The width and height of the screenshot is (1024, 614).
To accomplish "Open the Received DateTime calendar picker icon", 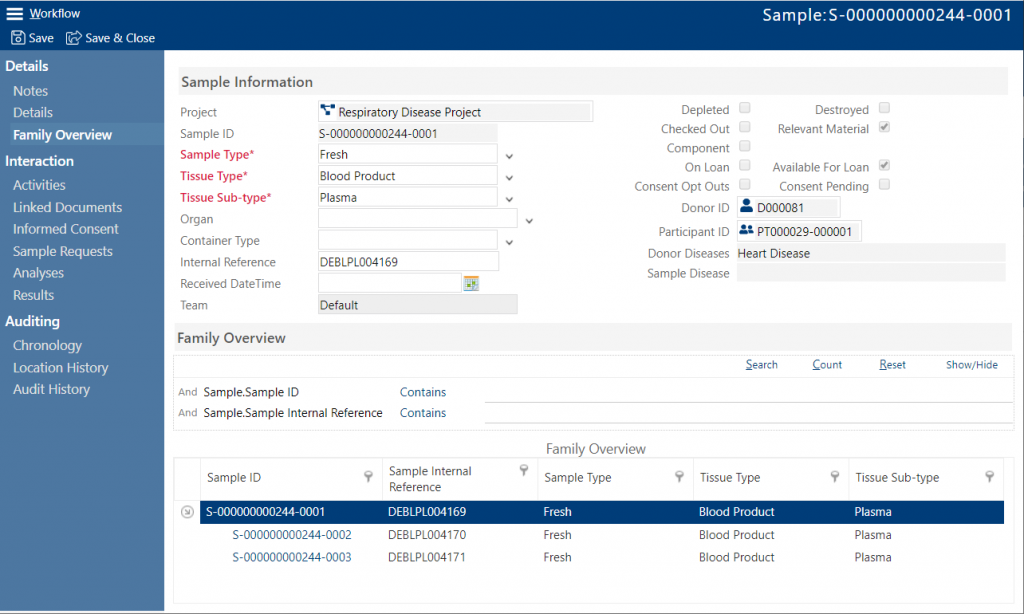I will coord(470,284).
